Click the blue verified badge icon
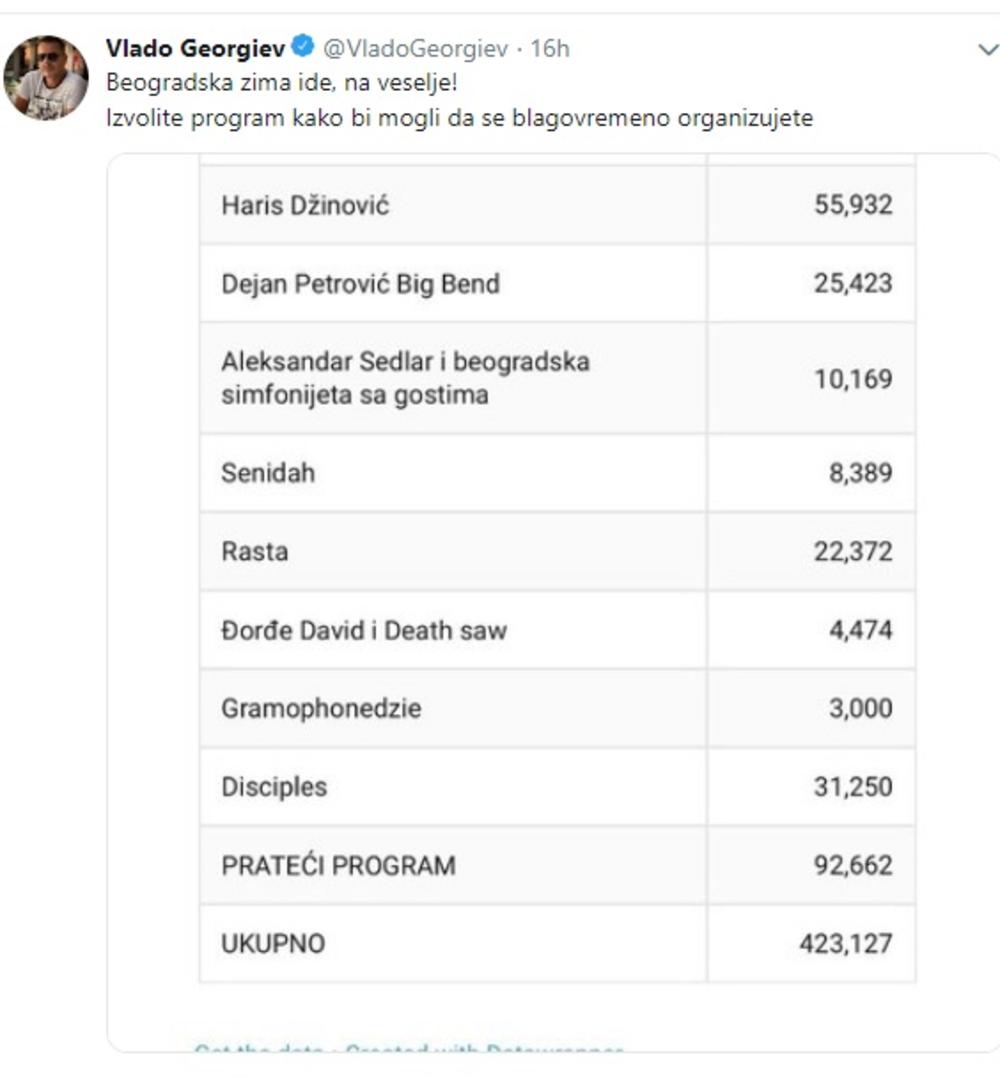Screen dimensions: 1000x1078 click(303, 46)
